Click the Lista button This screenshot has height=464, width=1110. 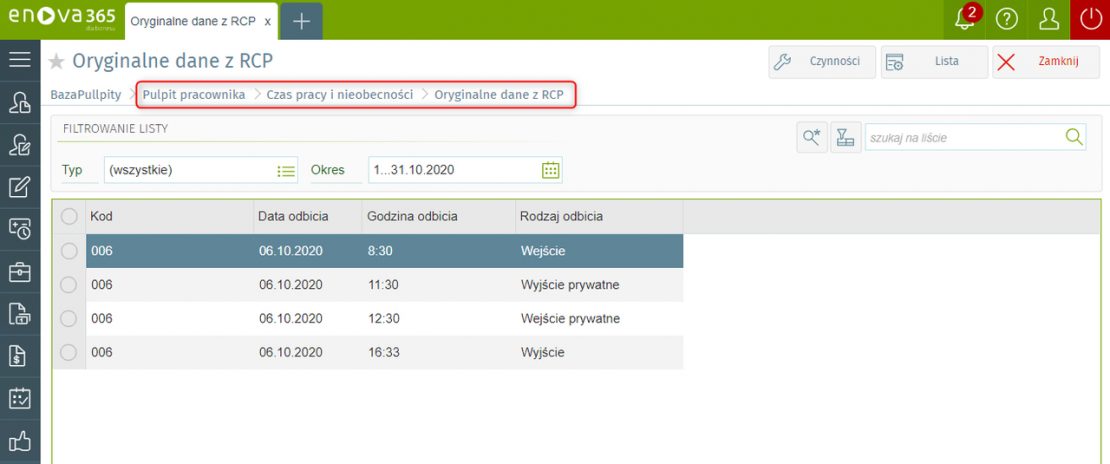(x=933, y=62)
